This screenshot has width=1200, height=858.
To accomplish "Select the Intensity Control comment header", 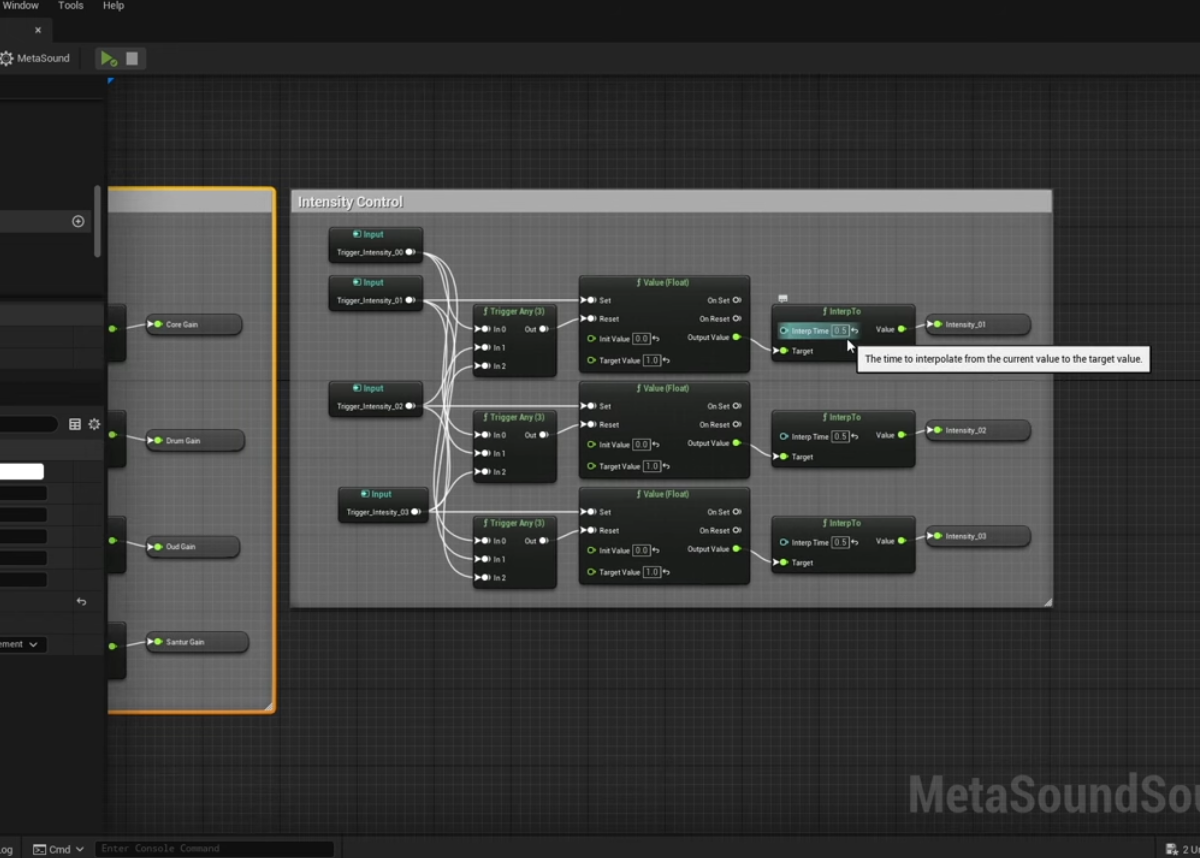I will click(x=350, y=201).
